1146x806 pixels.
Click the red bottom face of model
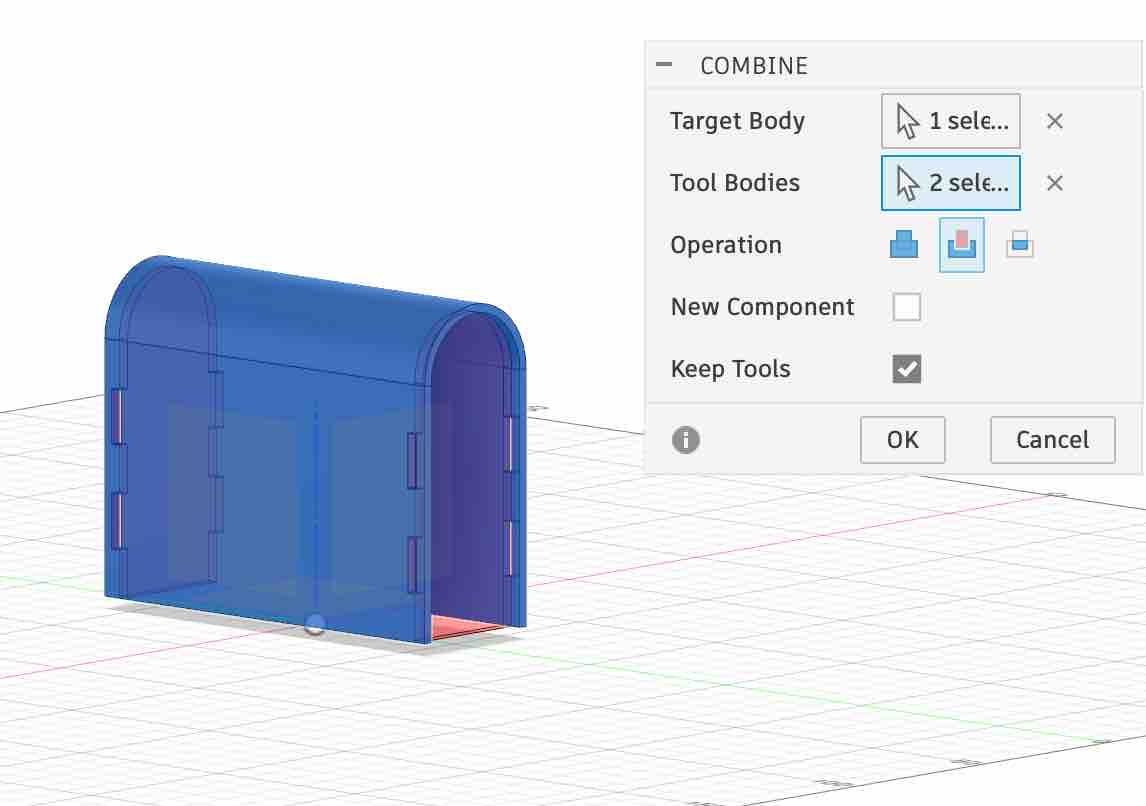point(464,627)
